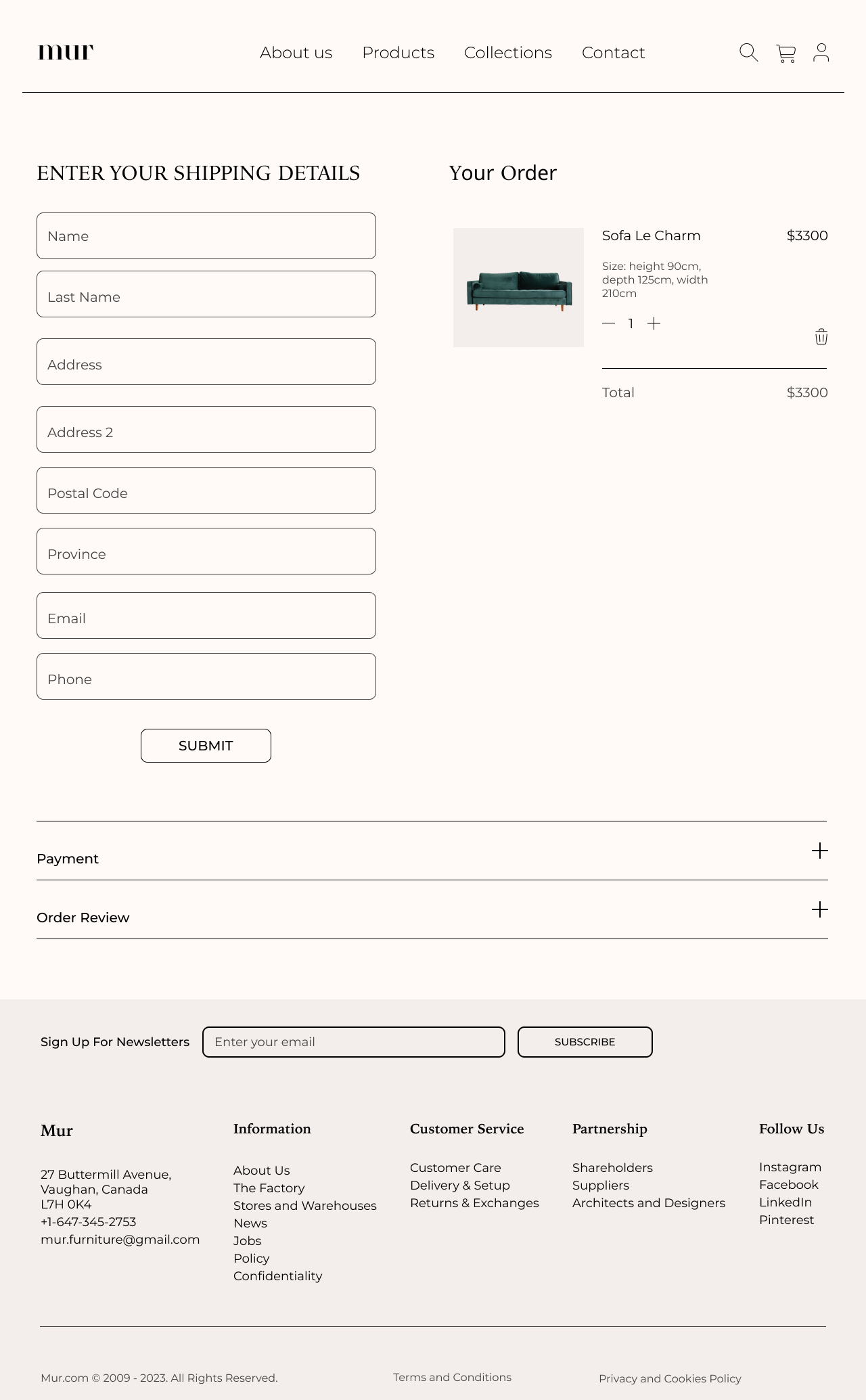The width and height of the screenshot is (866, 1400).
Task: Expand the Payment section
Action: point(819,851)
